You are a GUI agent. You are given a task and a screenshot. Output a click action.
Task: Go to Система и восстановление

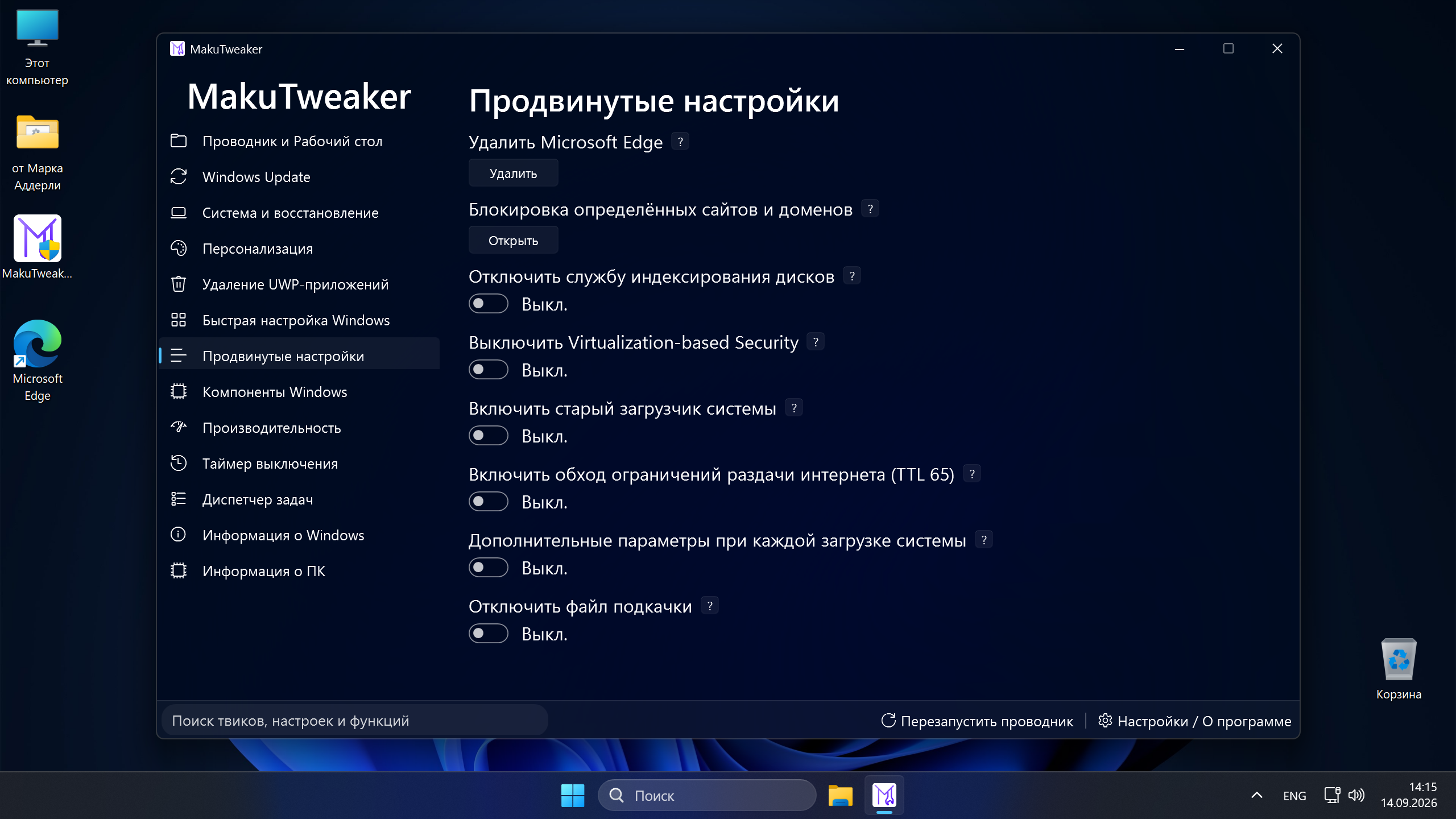point(299,213)
